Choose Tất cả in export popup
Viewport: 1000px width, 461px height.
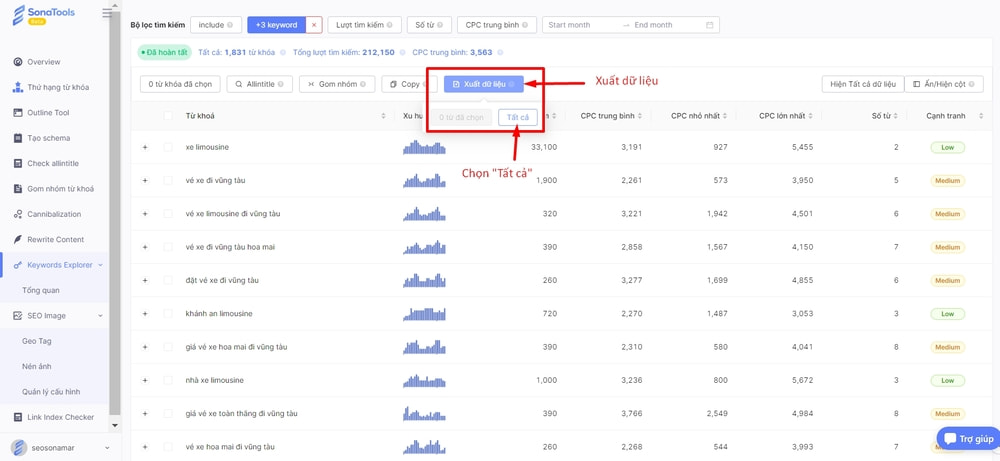(x=517, y=117)
